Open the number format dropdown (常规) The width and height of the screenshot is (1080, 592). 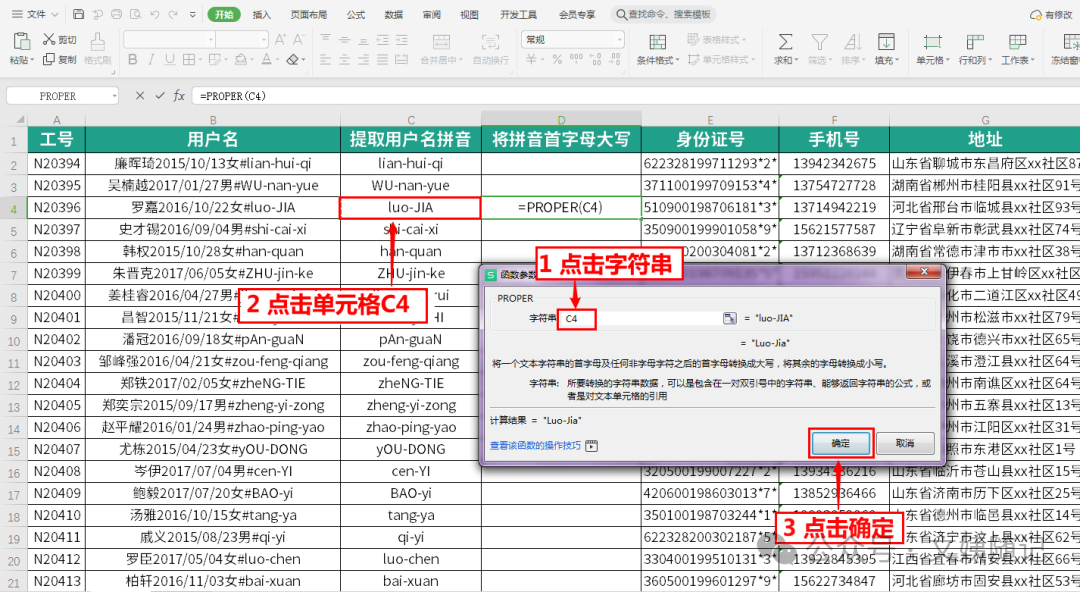[620, 40]
